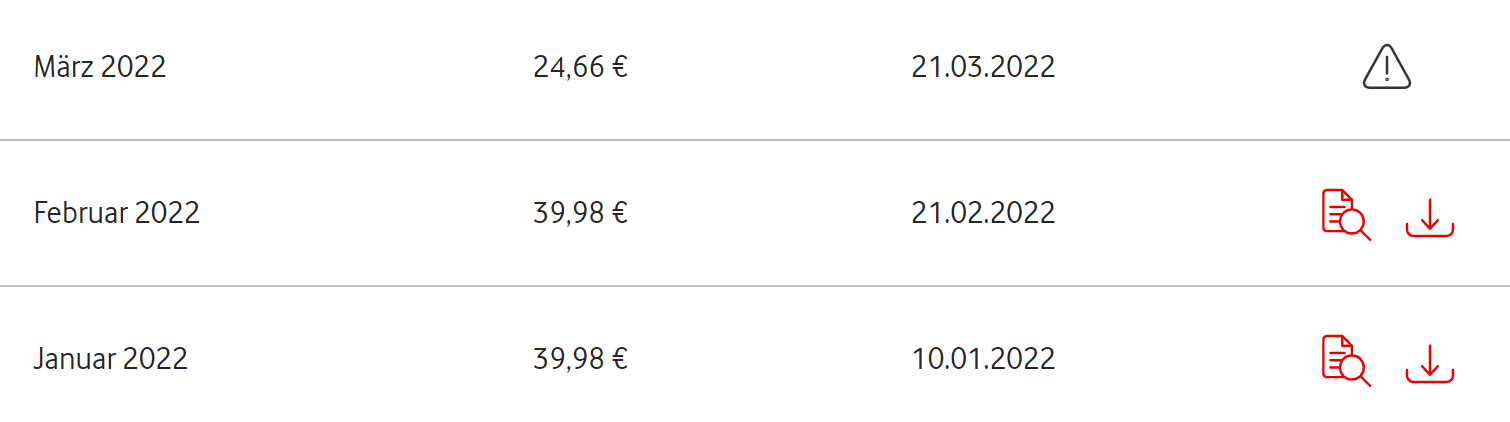Image resolution: width=1510 pixels, height=422 pixels.
Task: Click the date 21.02.2022
Action: click(983, 213)
